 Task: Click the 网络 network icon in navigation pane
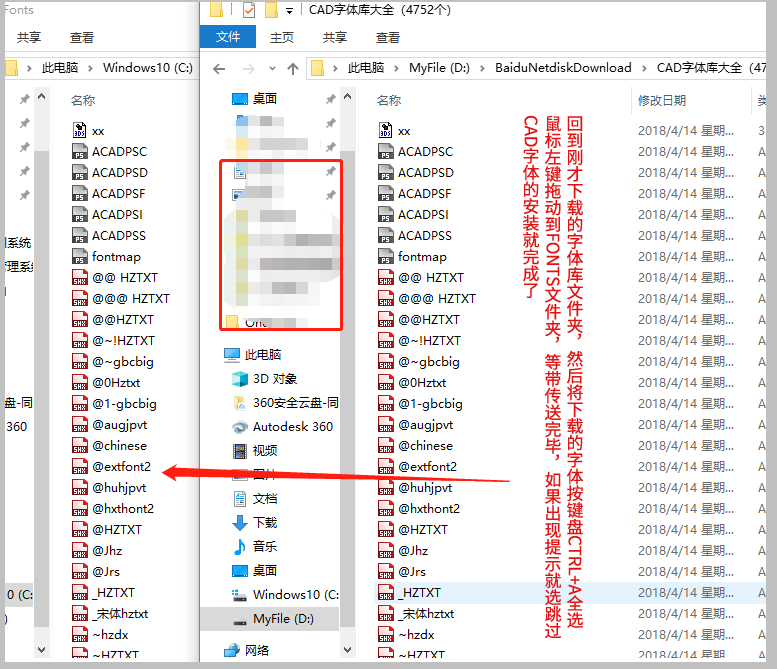click(x=232, y=650)
